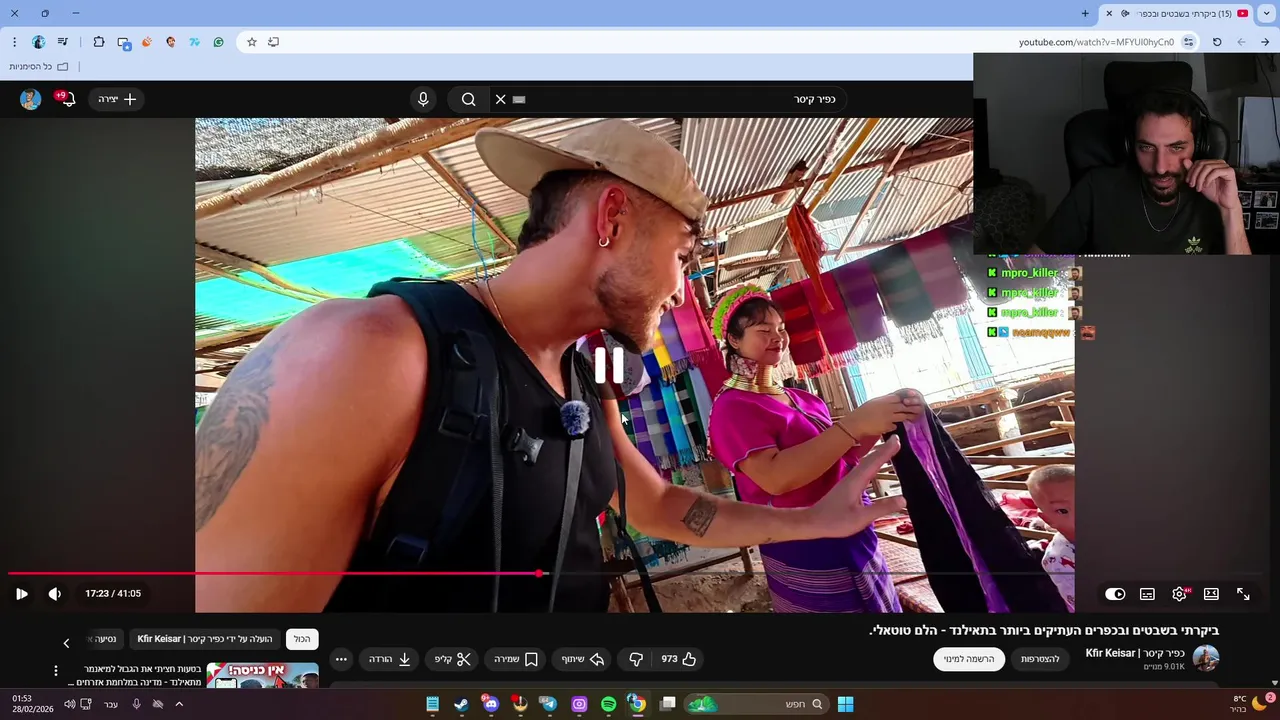Dislike the video with the thumbs-down icon
Viewport: 1280px width, 720px height.
pos(636,659)
